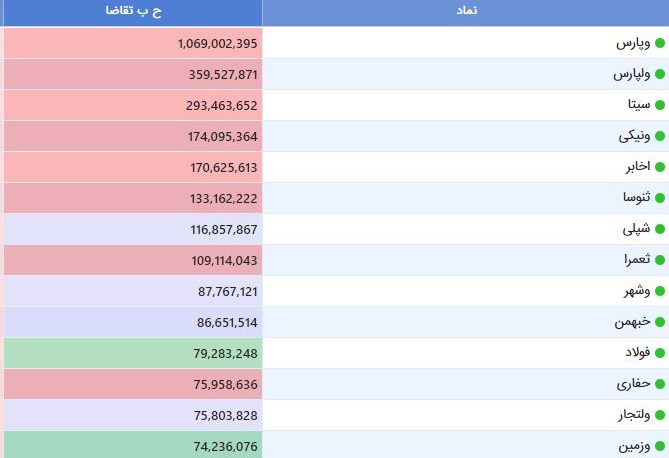Click the green cell showing 79,283,248
Image resolution: width=669 pixels, height=458 pixels.
[x=133, y=353]
